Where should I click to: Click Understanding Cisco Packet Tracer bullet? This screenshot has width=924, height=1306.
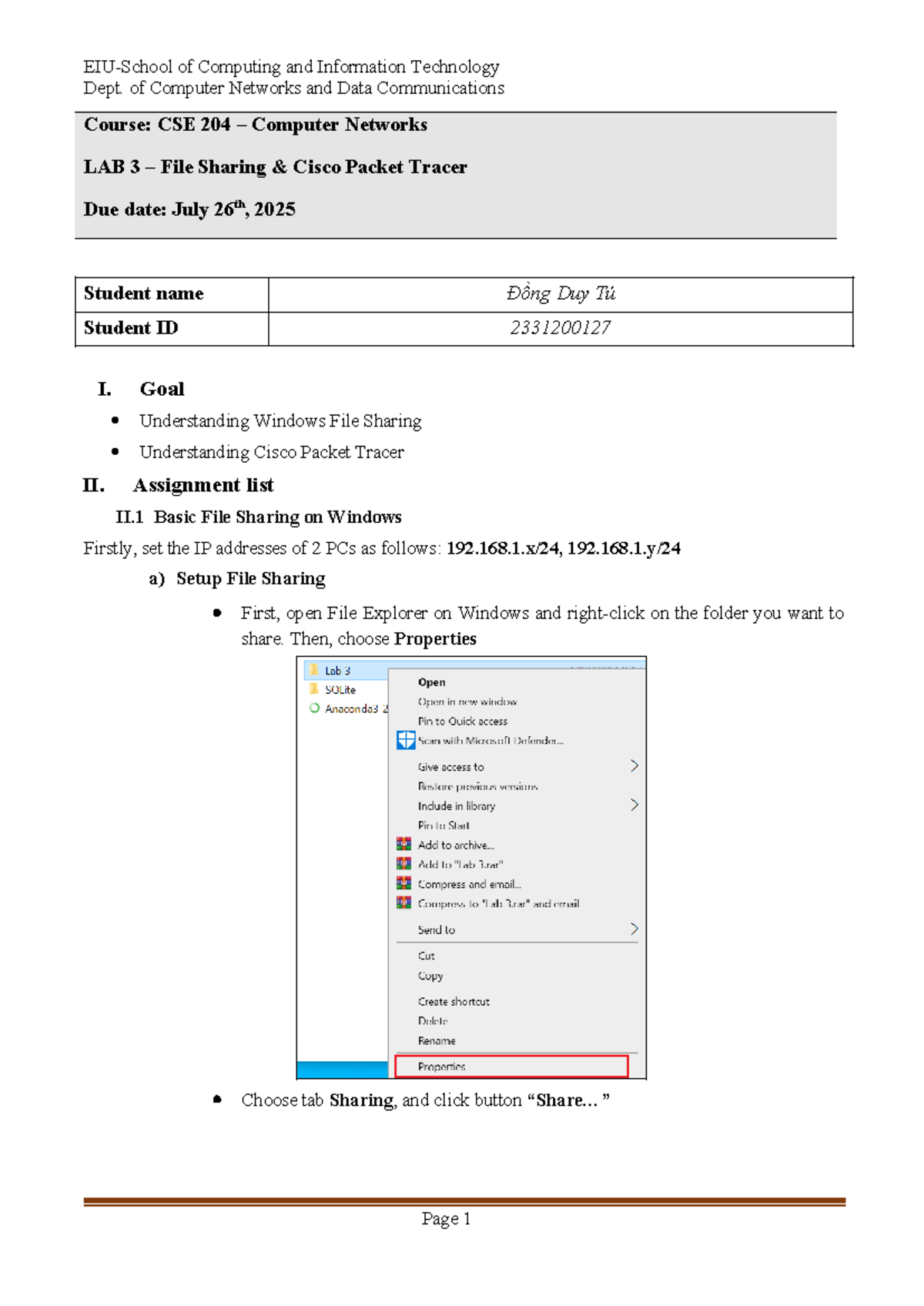pos(272,452)
